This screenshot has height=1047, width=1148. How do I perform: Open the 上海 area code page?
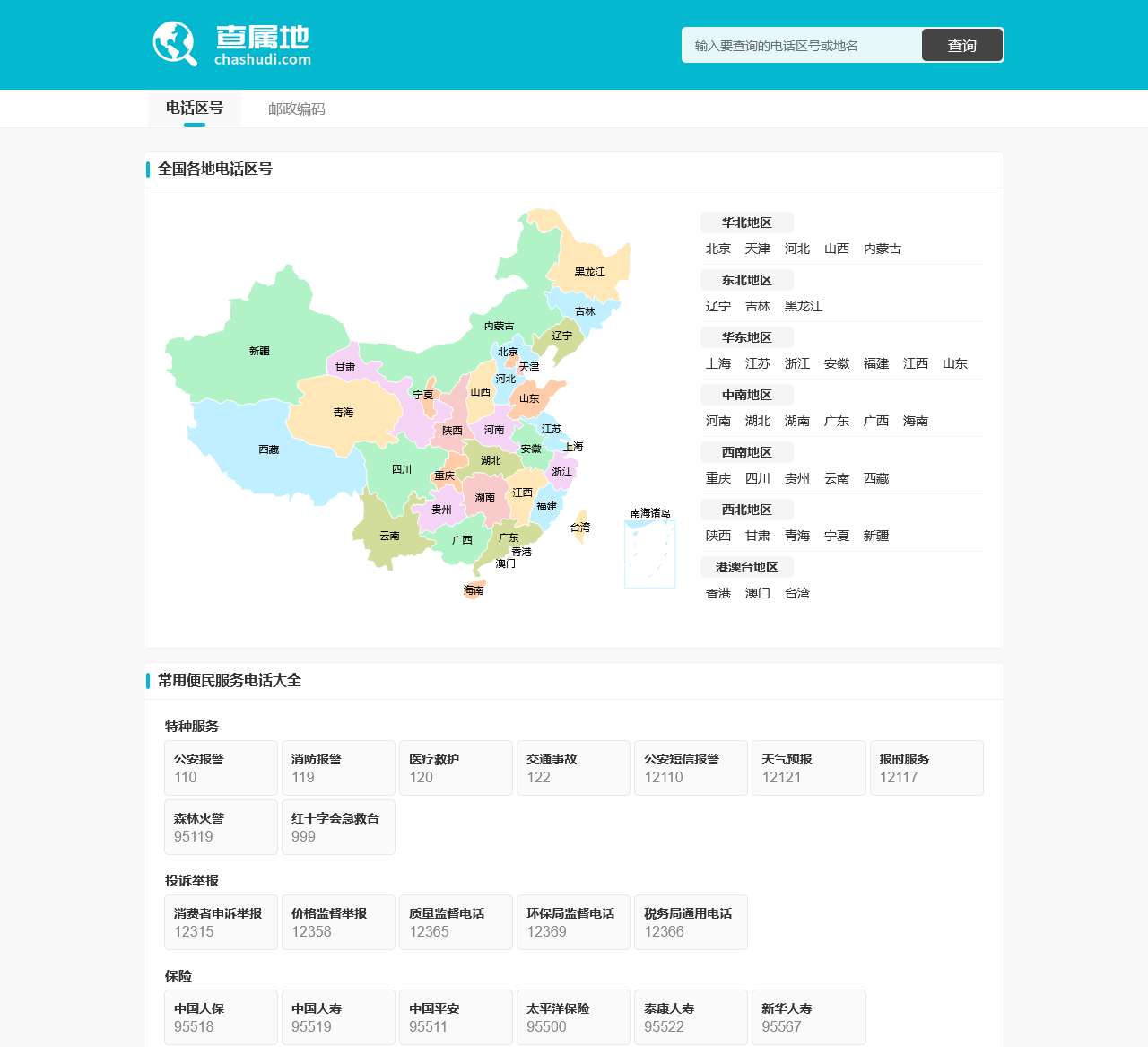[718, 363]
